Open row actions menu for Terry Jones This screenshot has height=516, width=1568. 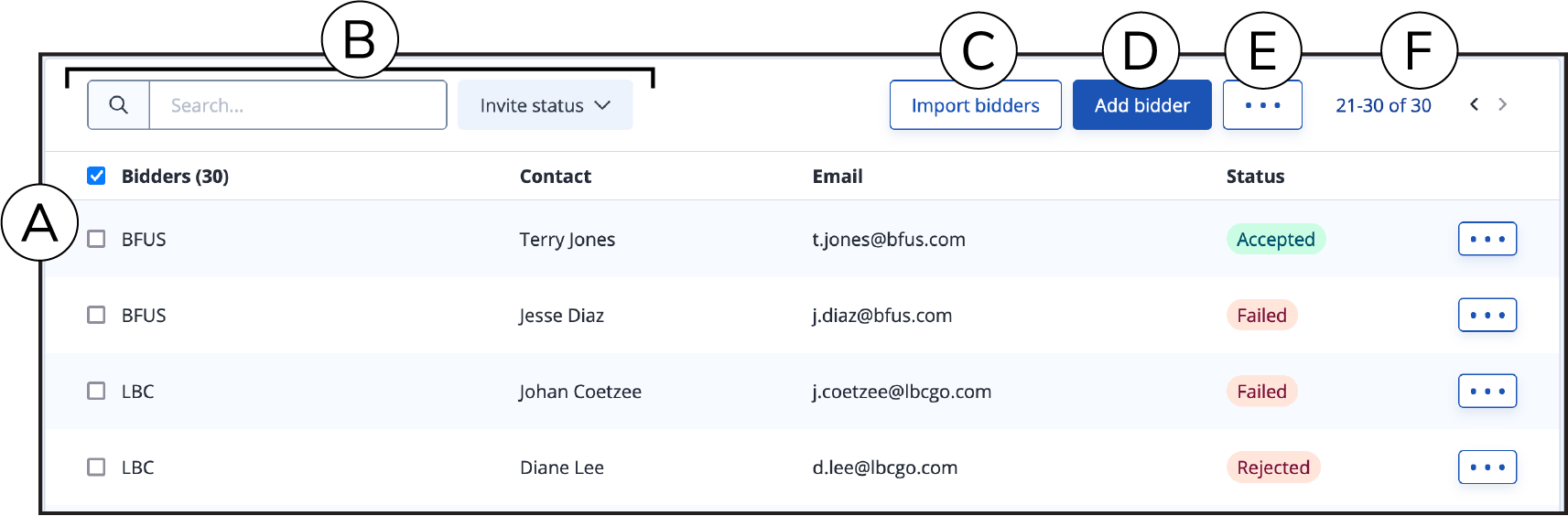point(1487,239)
